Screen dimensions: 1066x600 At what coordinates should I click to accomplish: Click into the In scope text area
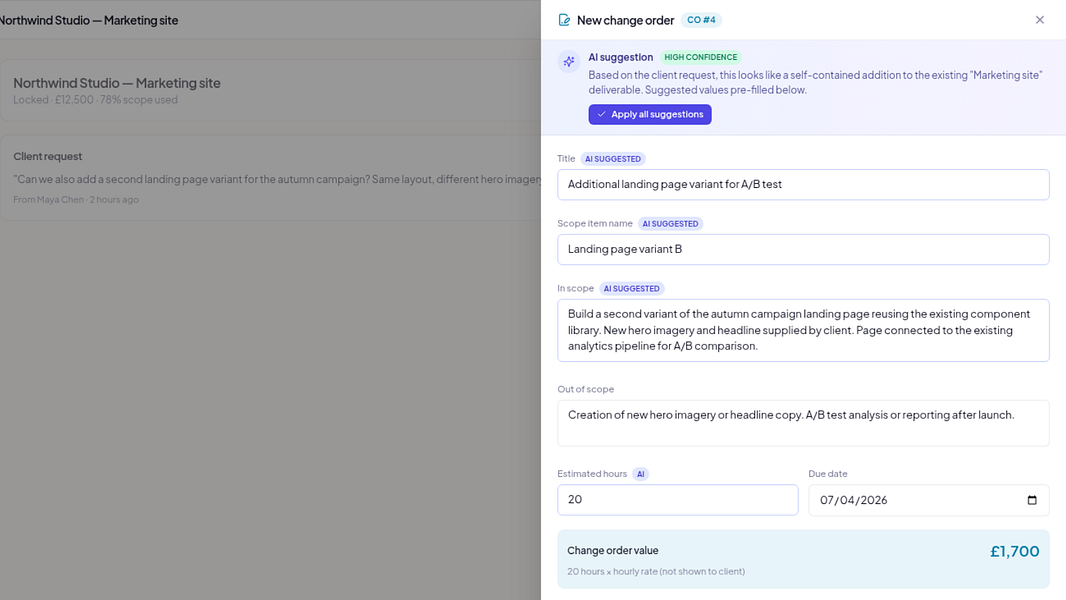[x=803, y=330]
